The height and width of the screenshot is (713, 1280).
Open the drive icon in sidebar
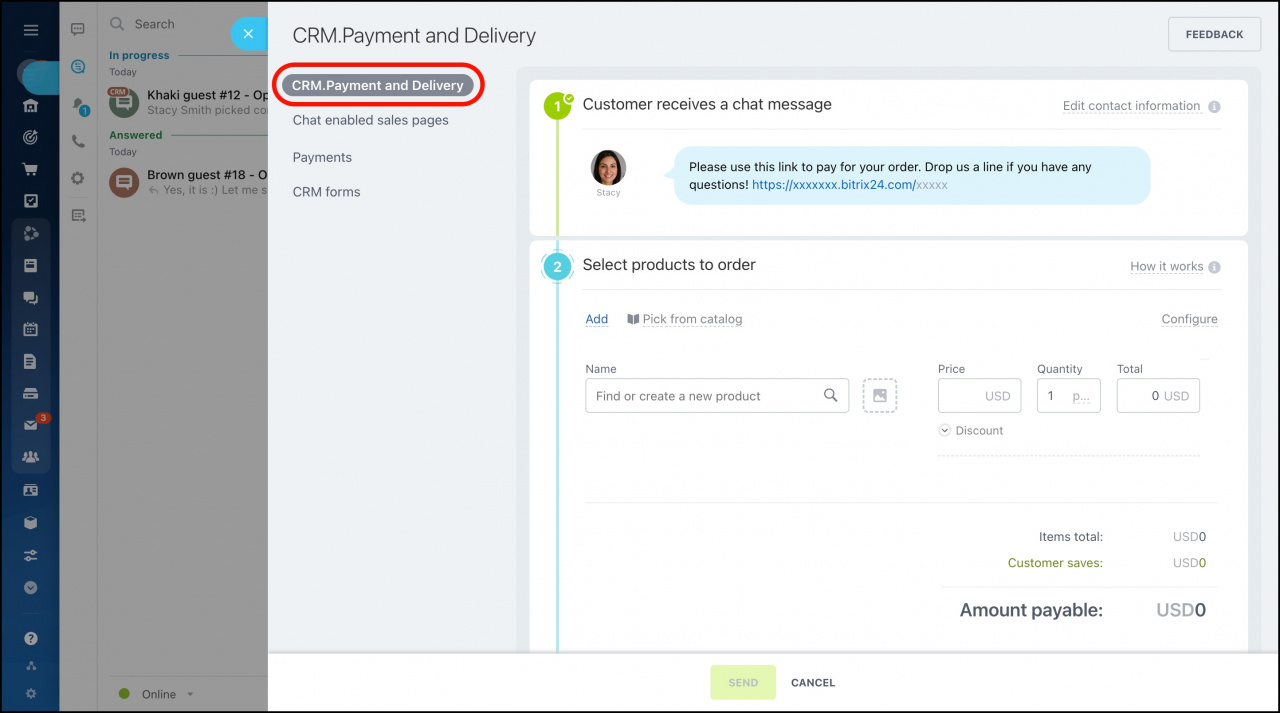(31, 393)
